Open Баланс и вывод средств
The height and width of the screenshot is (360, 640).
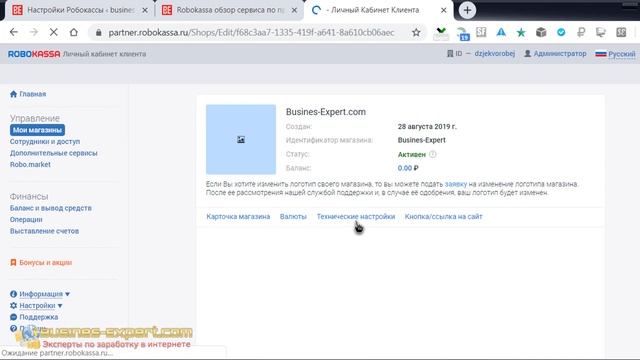coord(51,208)
